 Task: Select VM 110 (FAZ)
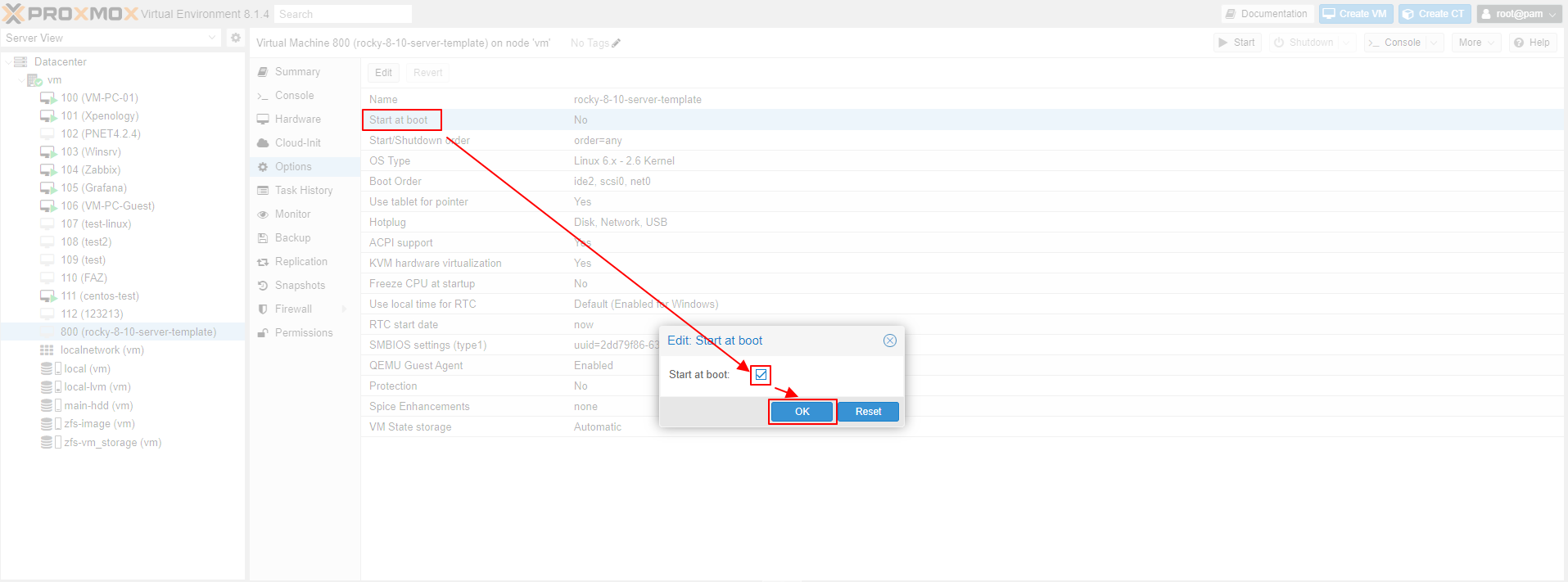(x=84, y=278)
